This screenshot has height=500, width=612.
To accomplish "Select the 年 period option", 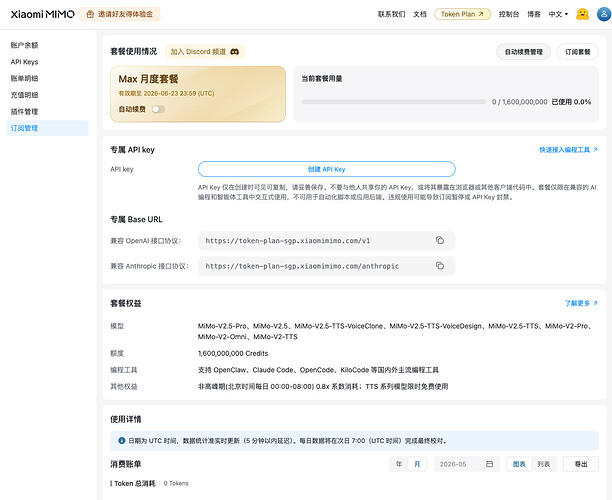I will click(x=399, y=464).
